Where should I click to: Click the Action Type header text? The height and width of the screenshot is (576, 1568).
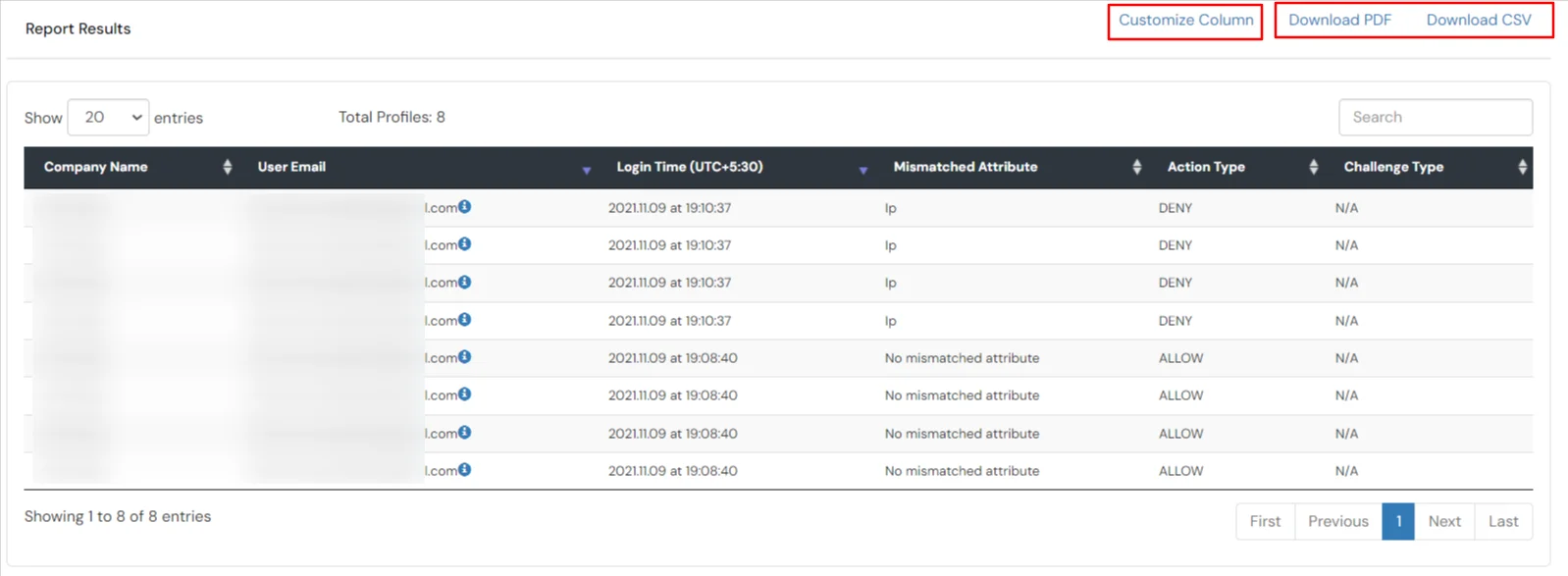(x=1206, y=167)
